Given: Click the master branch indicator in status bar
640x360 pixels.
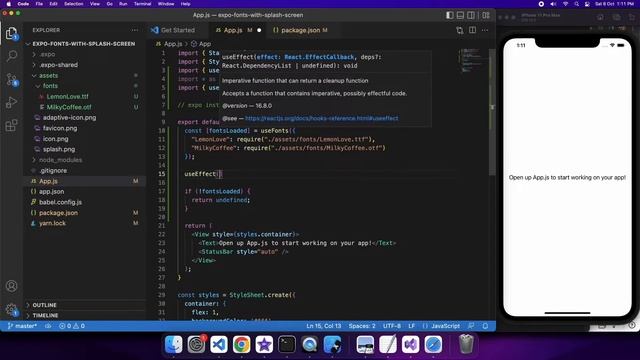Looking at the screenshot, I should tap(22, 326).
